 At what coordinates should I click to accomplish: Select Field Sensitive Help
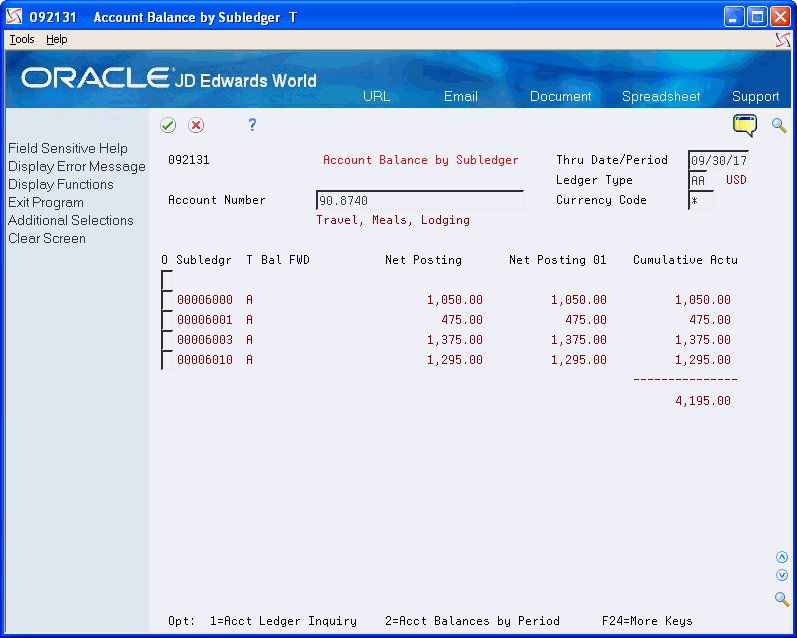tap(68, 148)
